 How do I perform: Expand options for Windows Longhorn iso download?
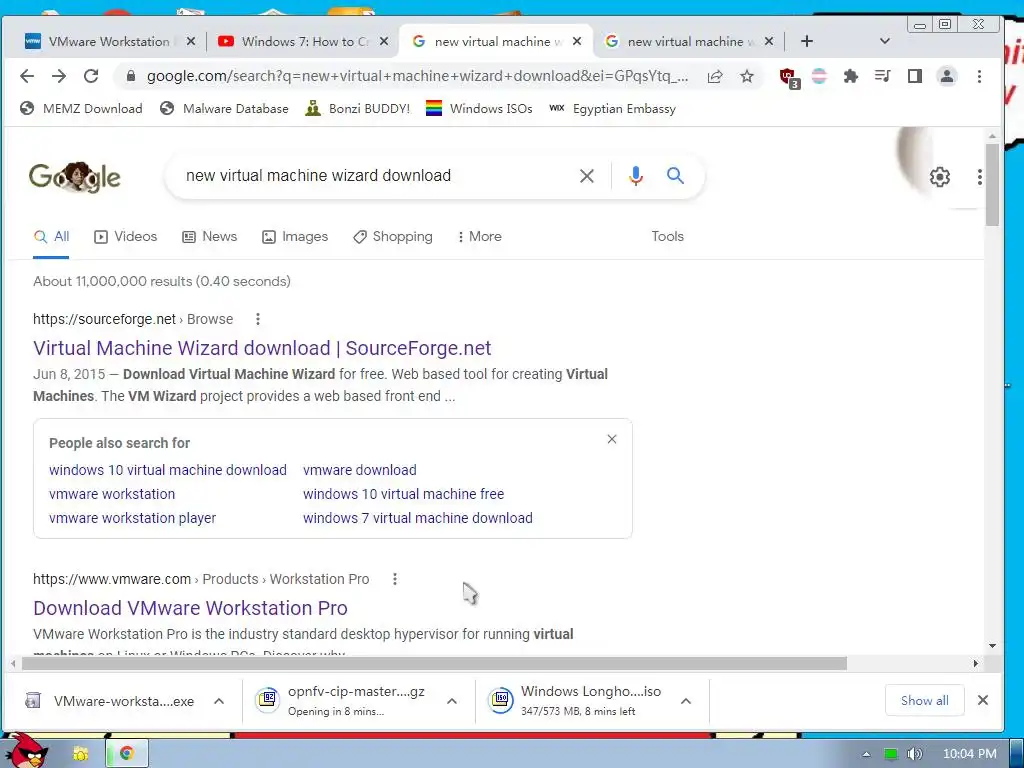point(686,701)
